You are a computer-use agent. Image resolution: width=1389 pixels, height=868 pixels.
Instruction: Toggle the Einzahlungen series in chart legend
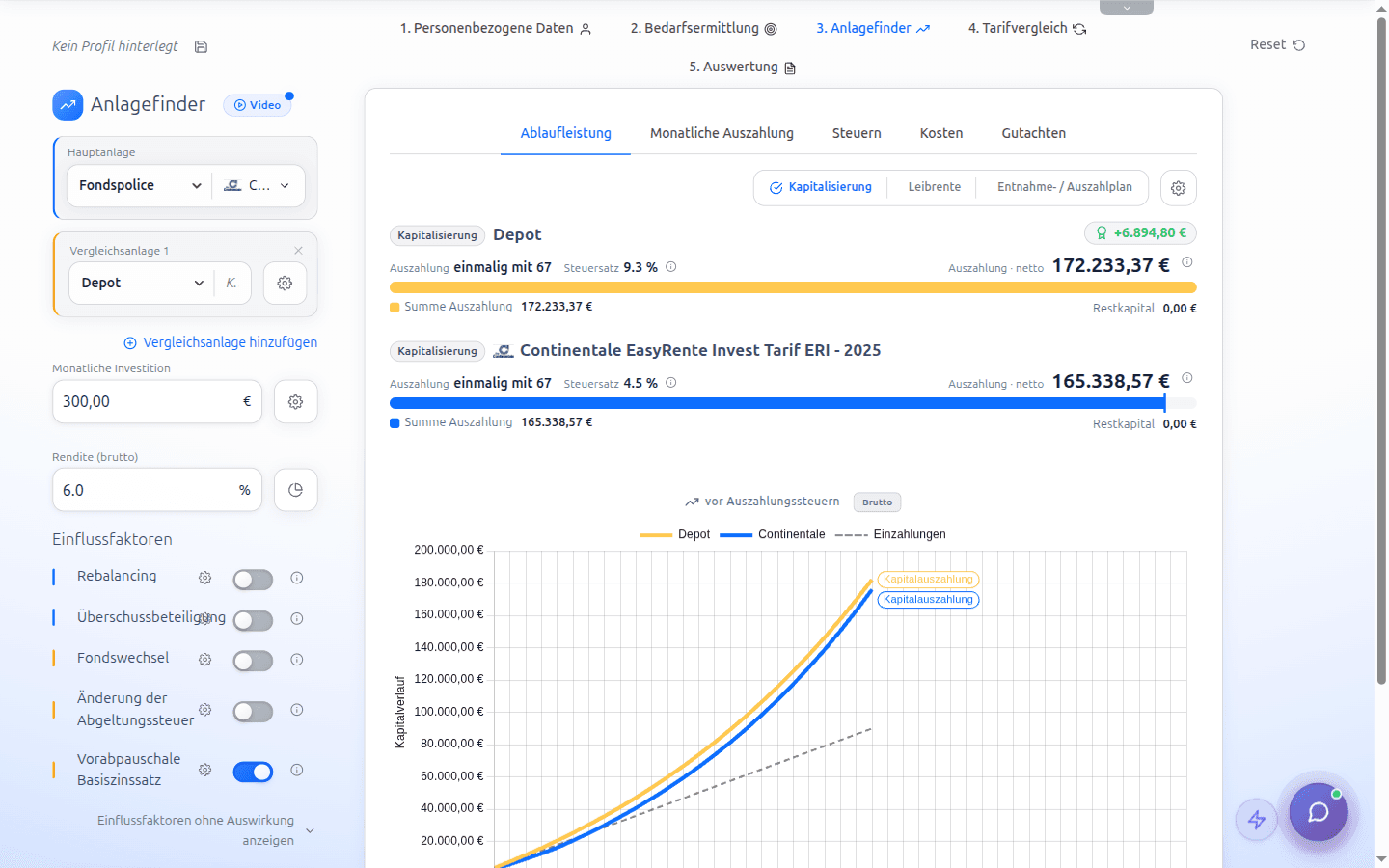click(x=890, y=534)
